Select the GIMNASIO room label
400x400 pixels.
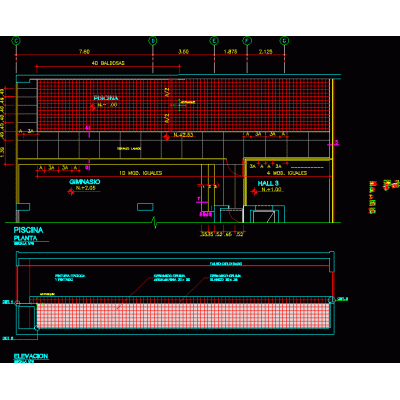click(x=85, y=182)
